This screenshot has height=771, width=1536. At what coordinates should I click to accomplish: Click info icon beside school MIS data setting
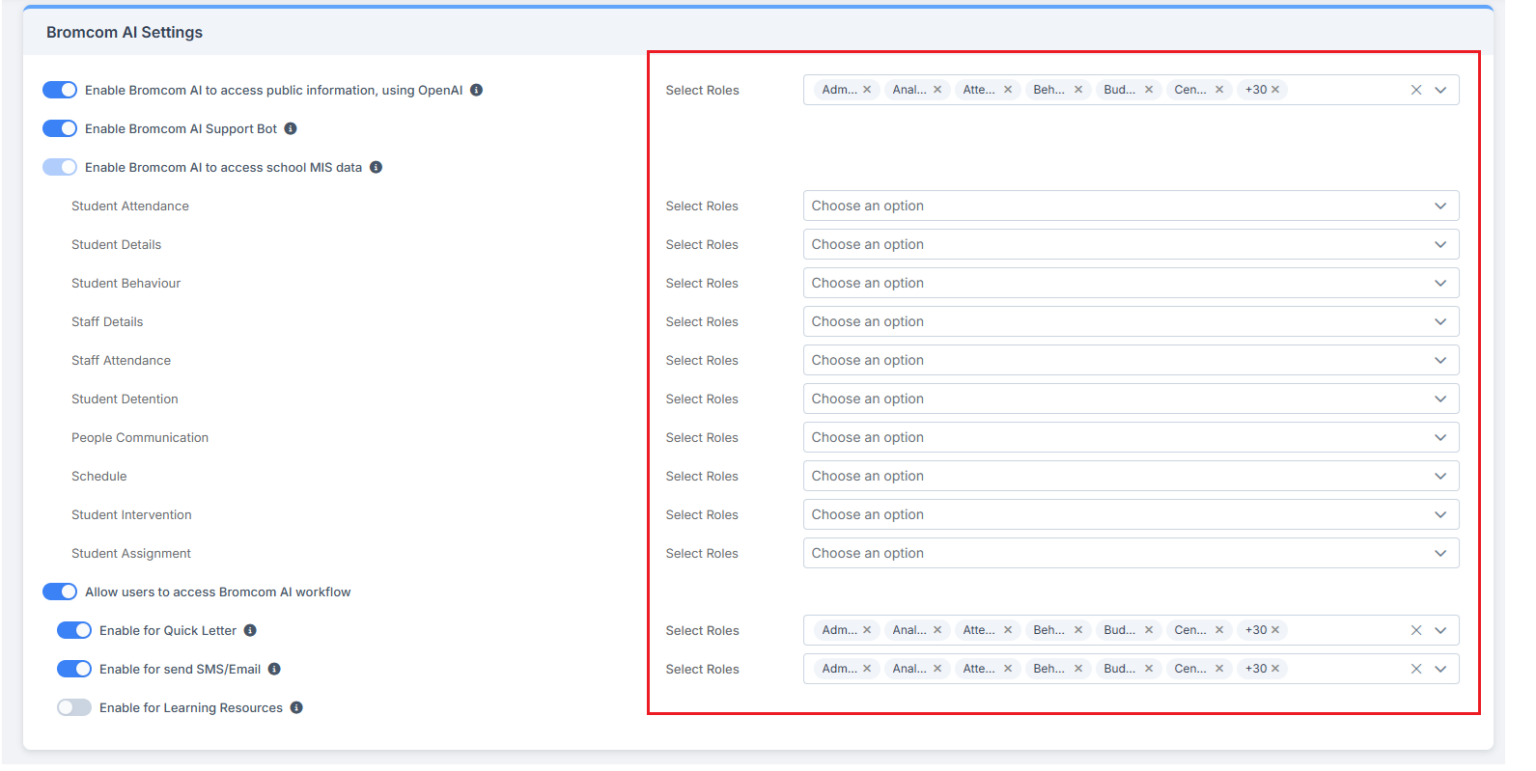(x=376, y=168)
